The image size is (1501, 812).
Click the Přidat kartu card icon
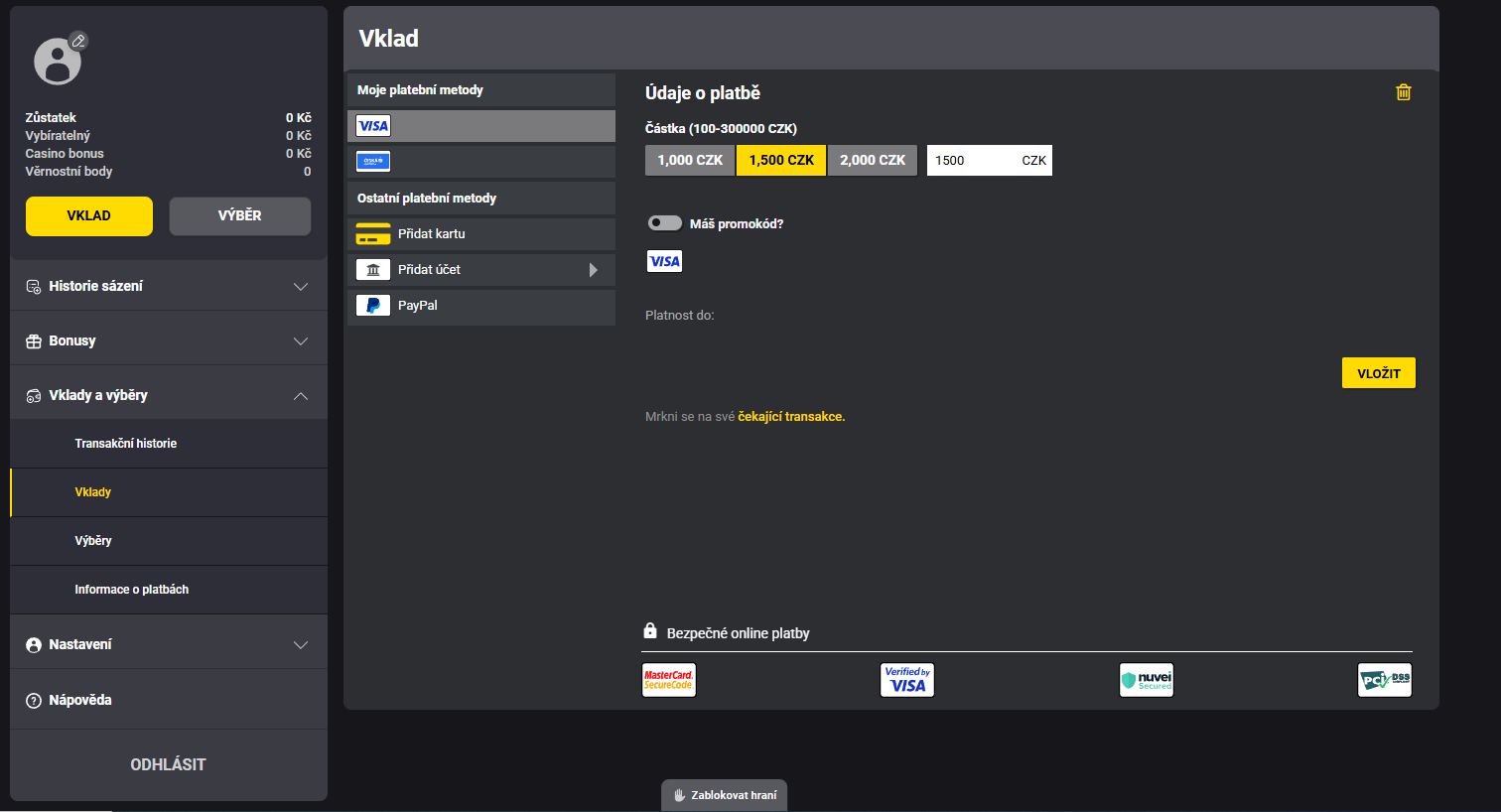point(373,234)
